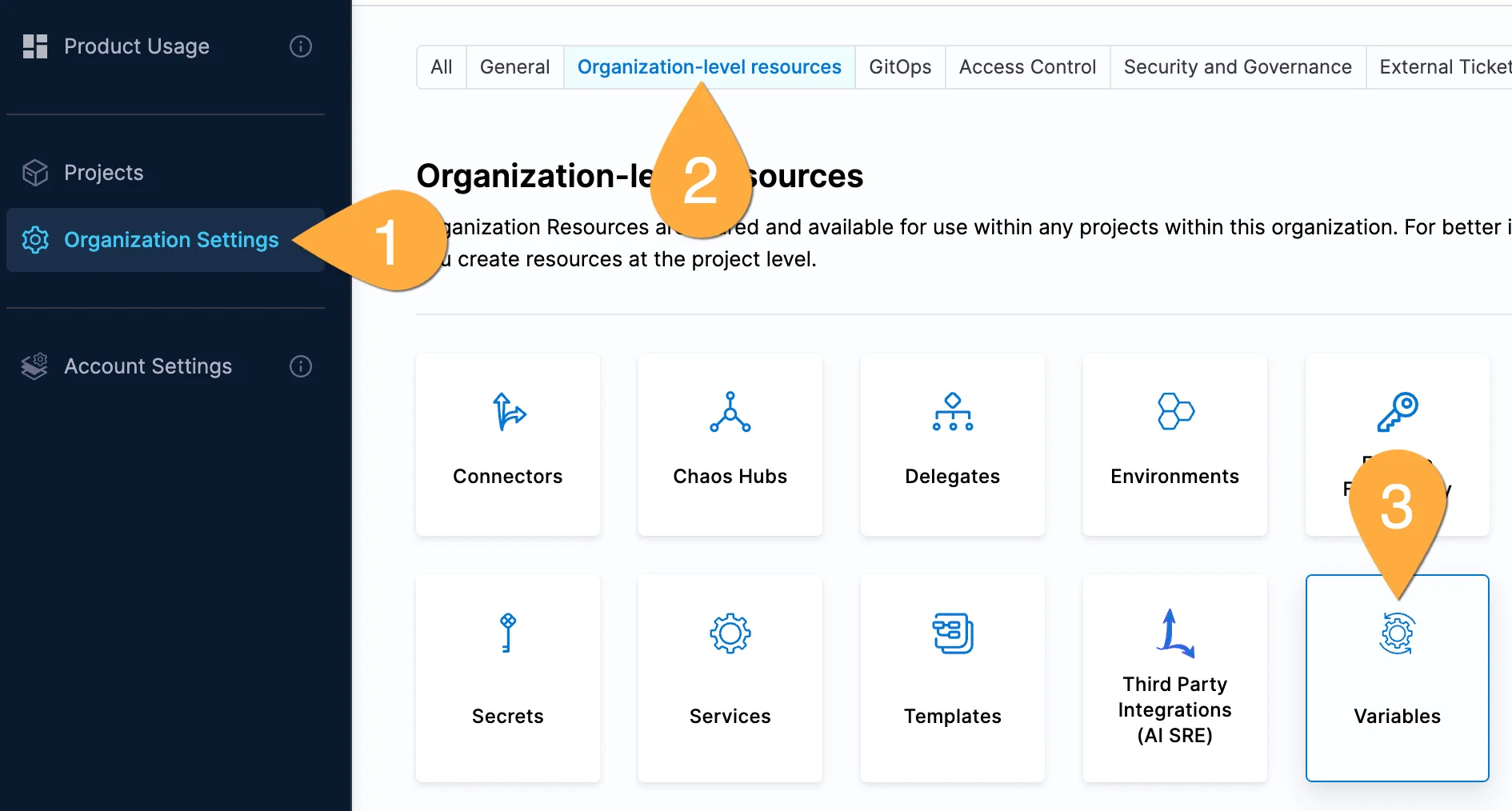This screenshot has width=1512, height=811.
Task: Click the key icon card
Action: tap(1397, 413)
